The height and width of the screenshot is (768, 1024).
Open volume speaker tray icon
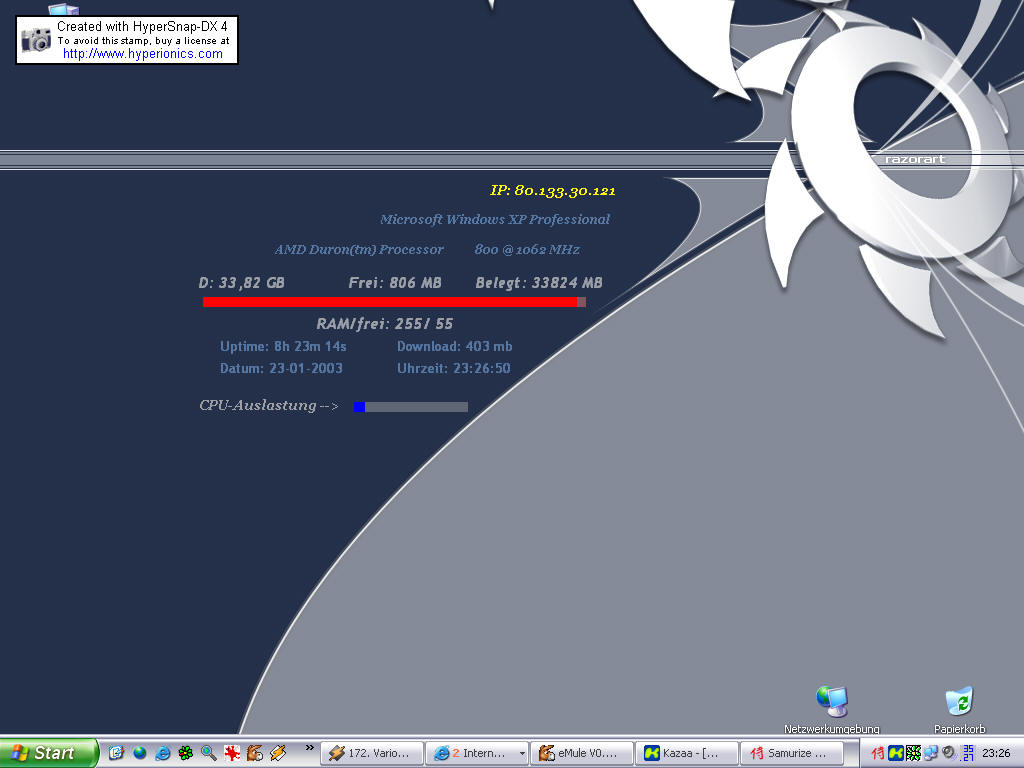948,753
